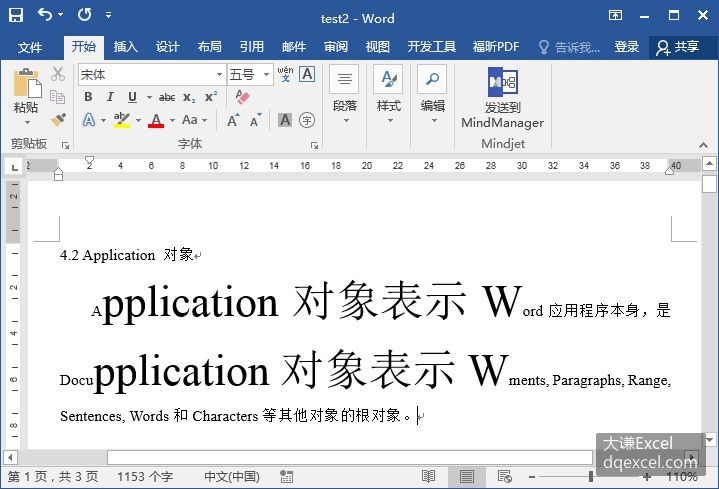Click the 粘贴 paste icon
Screen dimensions: 719x489
point(27,83)
